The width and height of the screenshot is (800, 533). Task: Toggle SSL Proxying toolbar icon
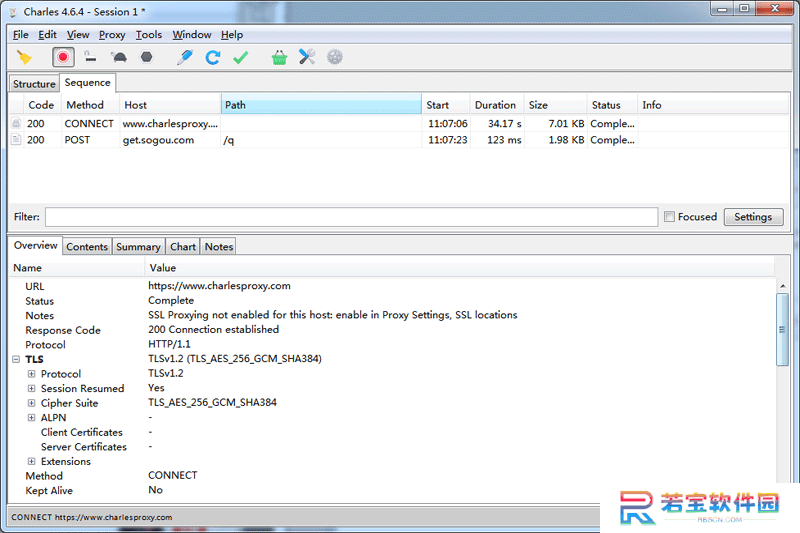pos(90,57)
